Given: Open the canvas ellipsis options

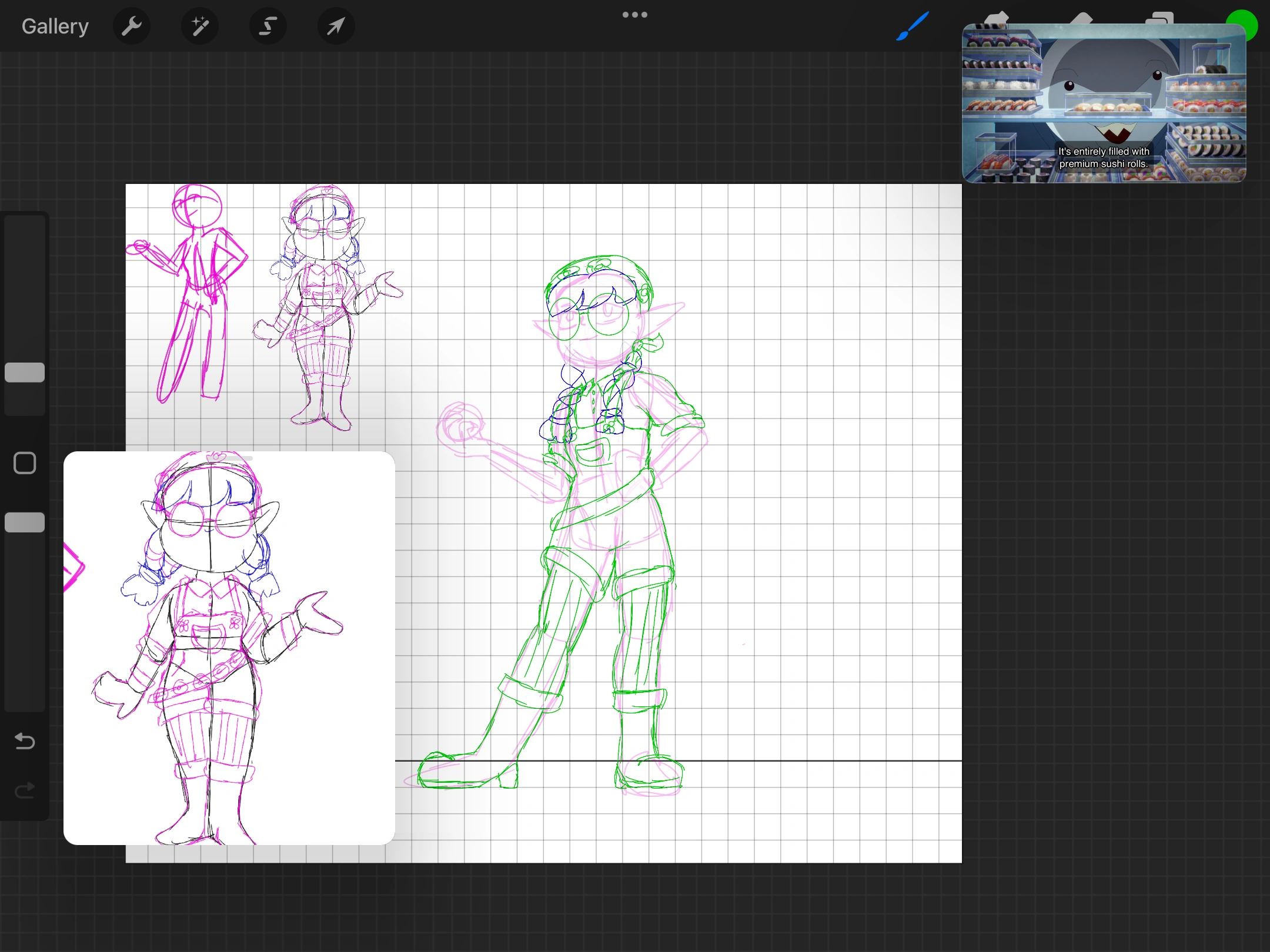Looking at the screenshot, I should [x=634, y=15].
